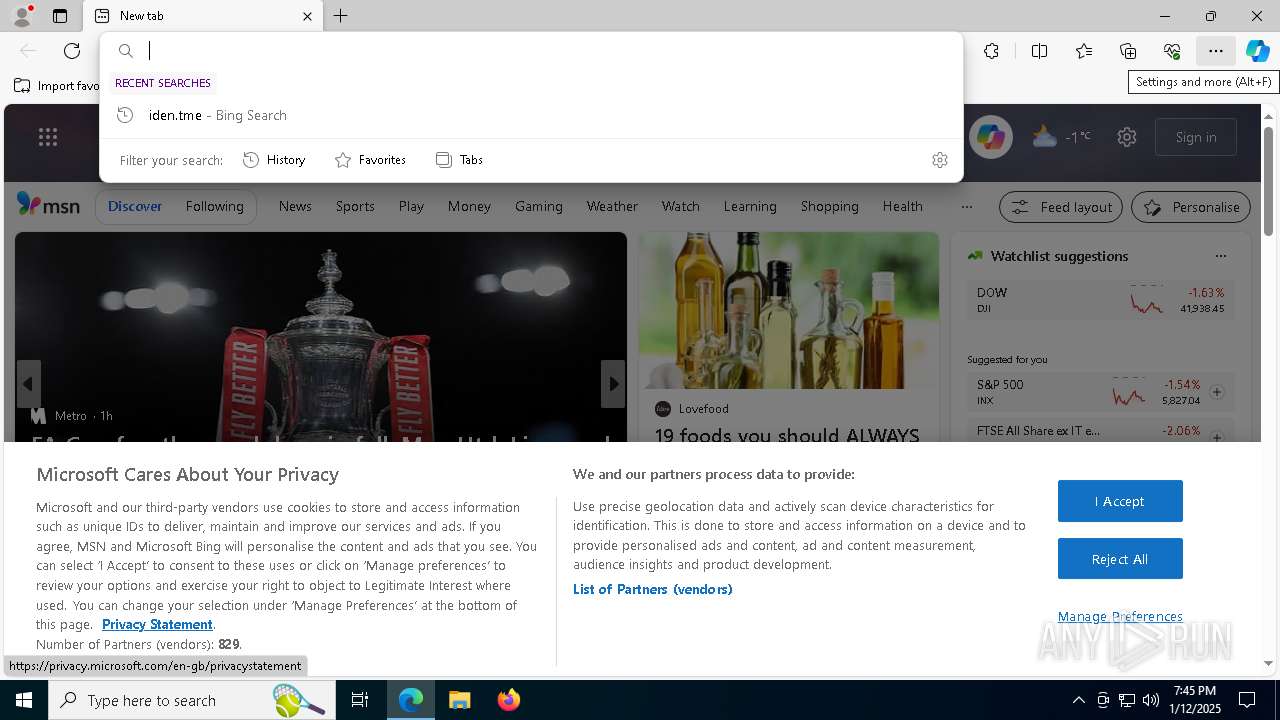
Task: Open the Shopping menu item
Action: 830,206
